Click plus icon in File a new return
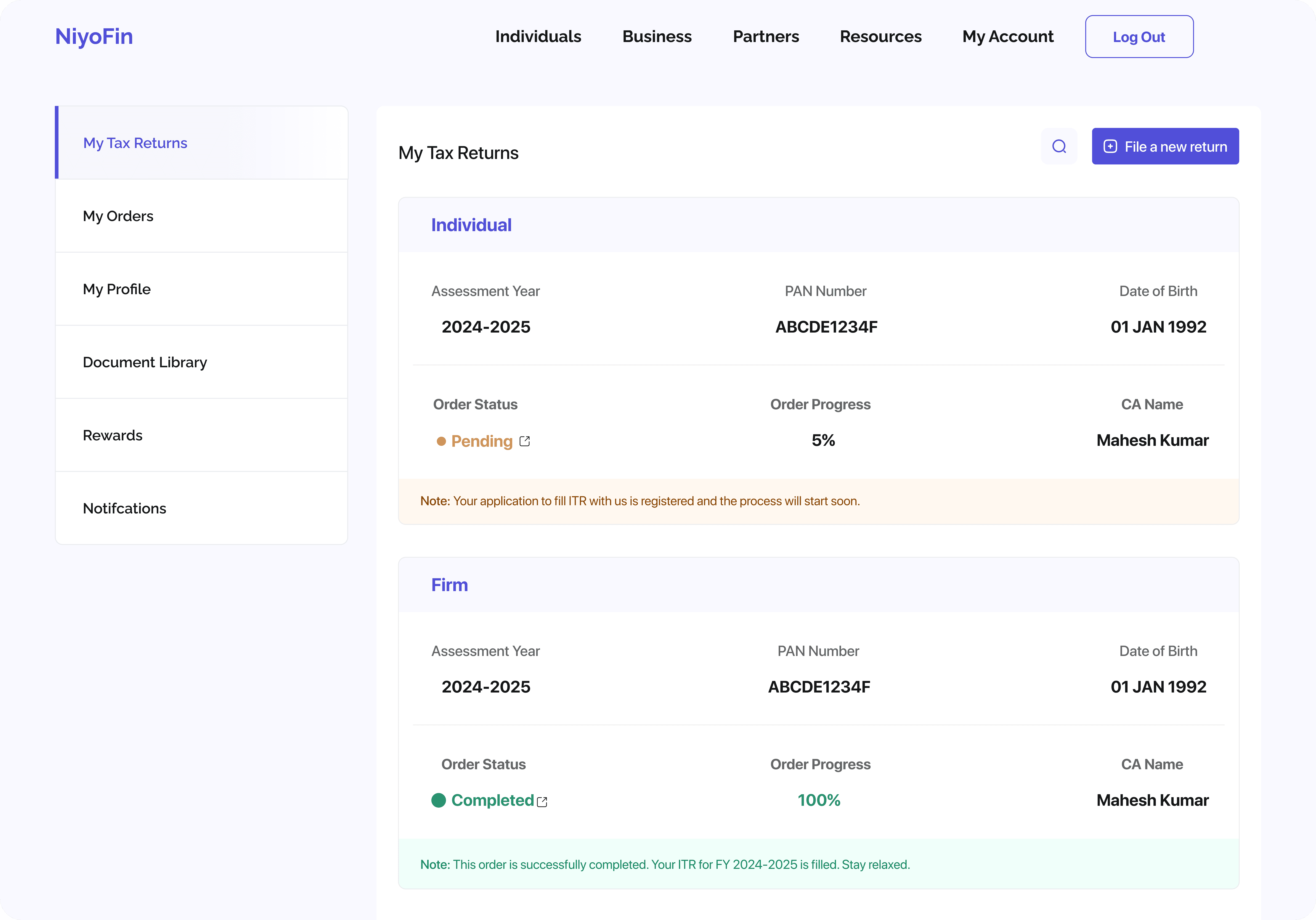This screenshot has height=920, width=1316. pos(1110,147)
